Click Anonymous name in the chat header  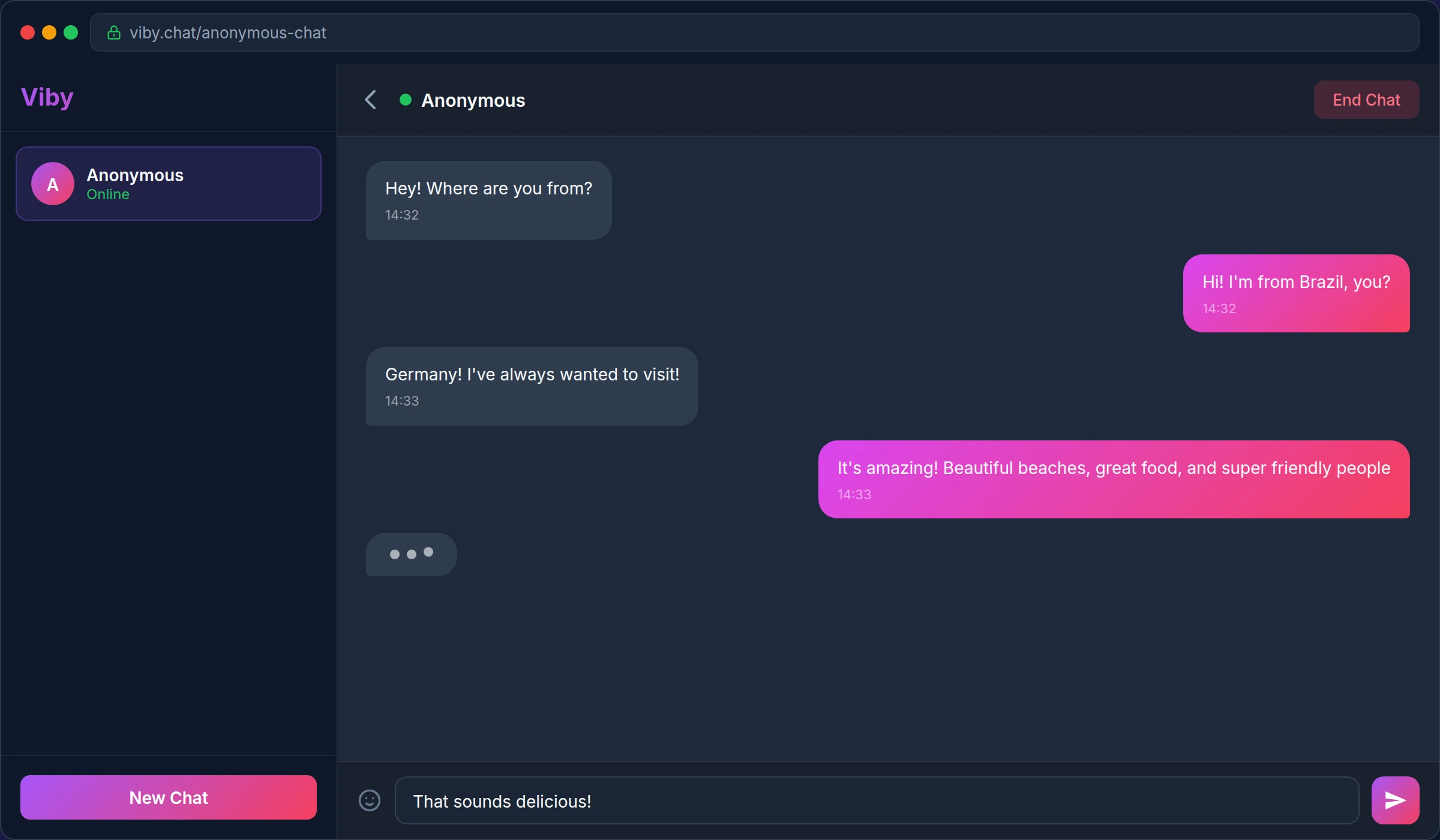(473, 100)
